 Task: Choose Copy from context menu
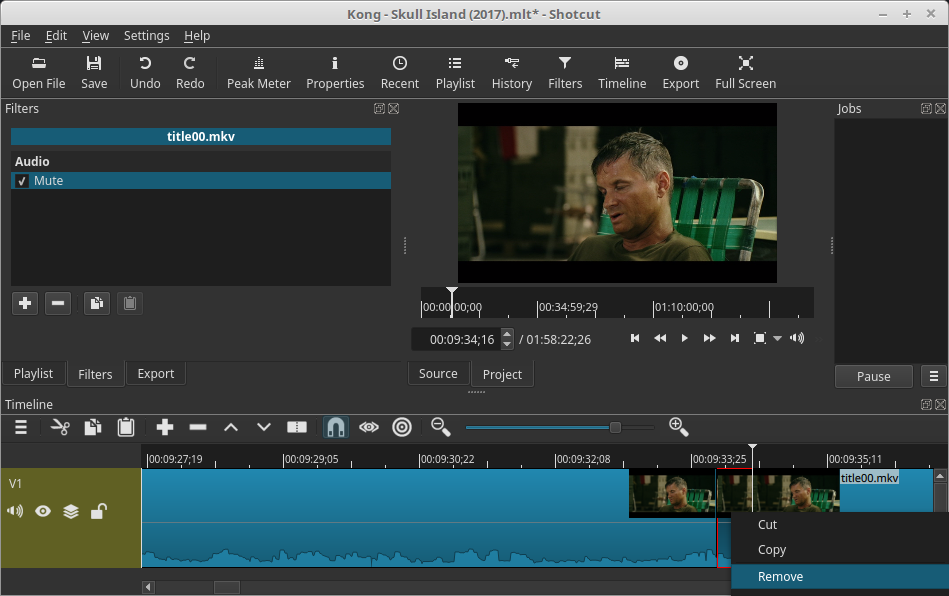coord(840,549)
